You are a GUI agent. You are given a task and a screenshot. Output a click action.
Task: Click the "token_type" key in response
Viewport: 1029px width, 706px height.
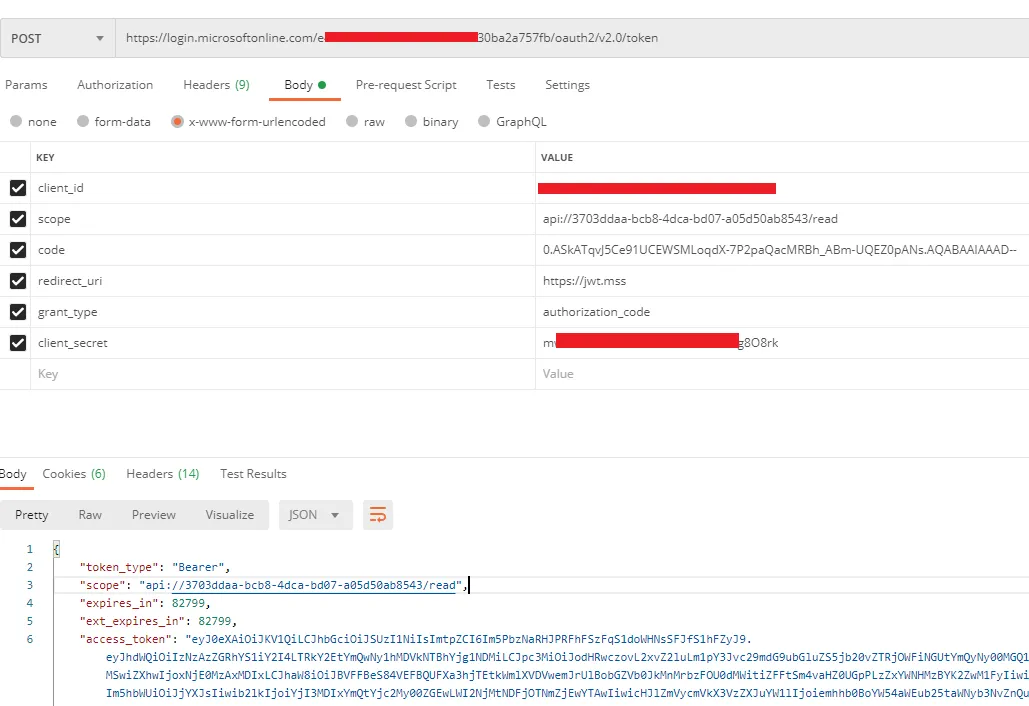click(x=121, y=568)
